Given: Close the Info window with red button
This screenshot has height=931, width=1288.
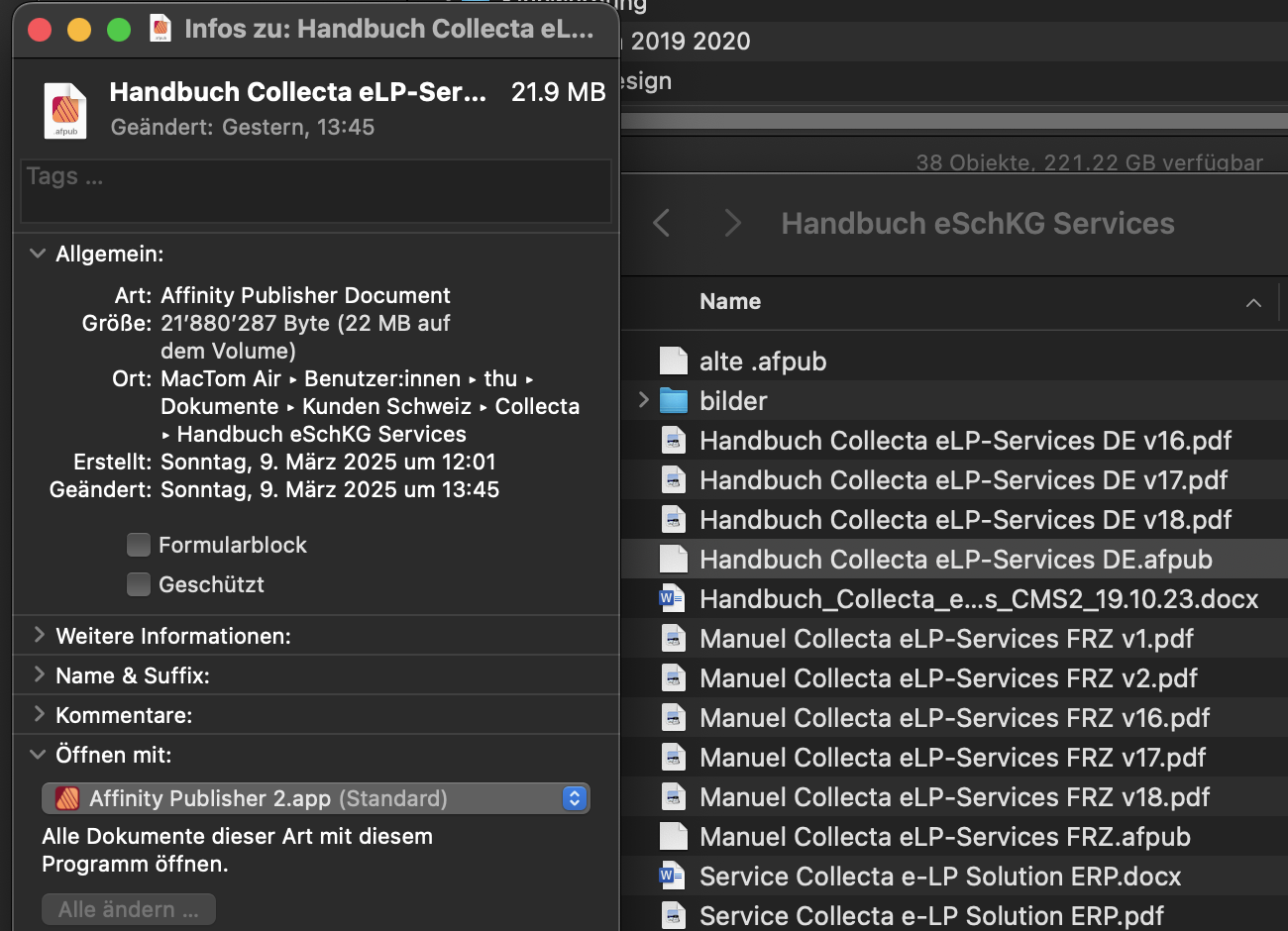Looking at the screenshot, I should (x=40, y=30).
